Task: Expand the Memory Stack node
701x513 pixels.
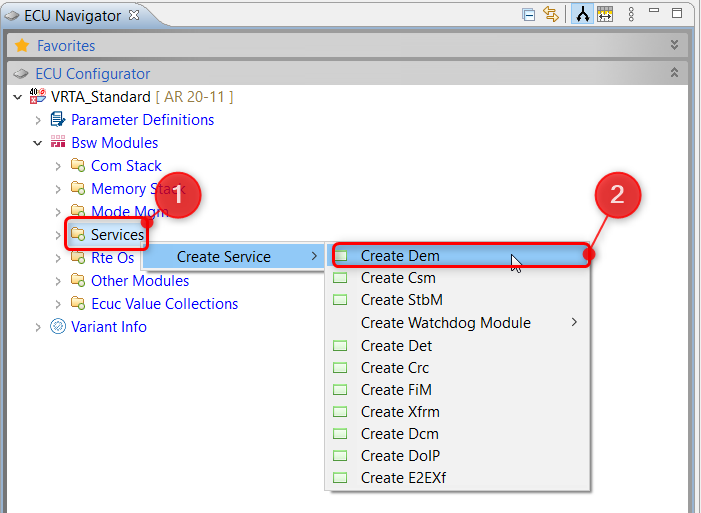Action: pyautogui.click(x=58, y=189)
